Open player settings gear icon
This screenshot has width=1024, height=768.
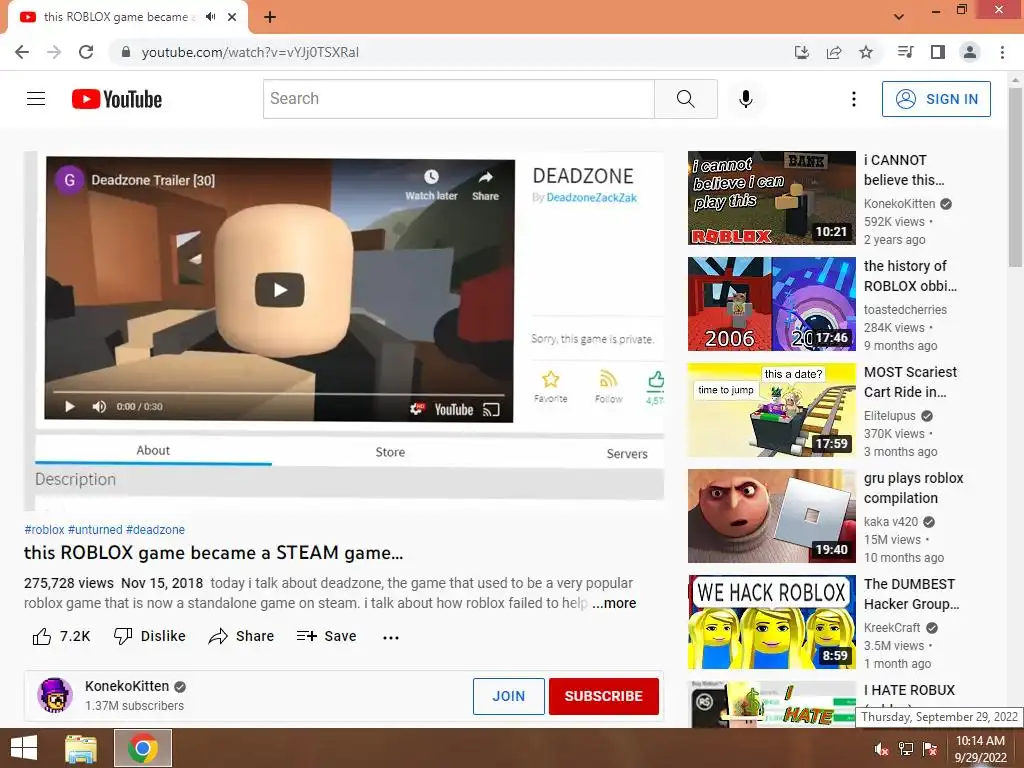[x=417, y=409]
